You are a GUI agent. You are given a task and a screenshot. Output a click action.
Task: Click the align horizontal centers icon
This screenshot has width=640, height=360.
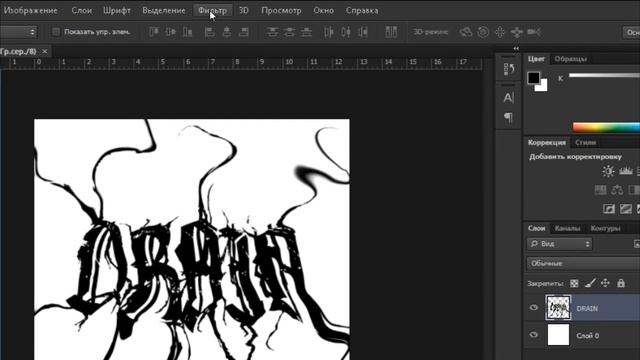[x=227, y=32]
